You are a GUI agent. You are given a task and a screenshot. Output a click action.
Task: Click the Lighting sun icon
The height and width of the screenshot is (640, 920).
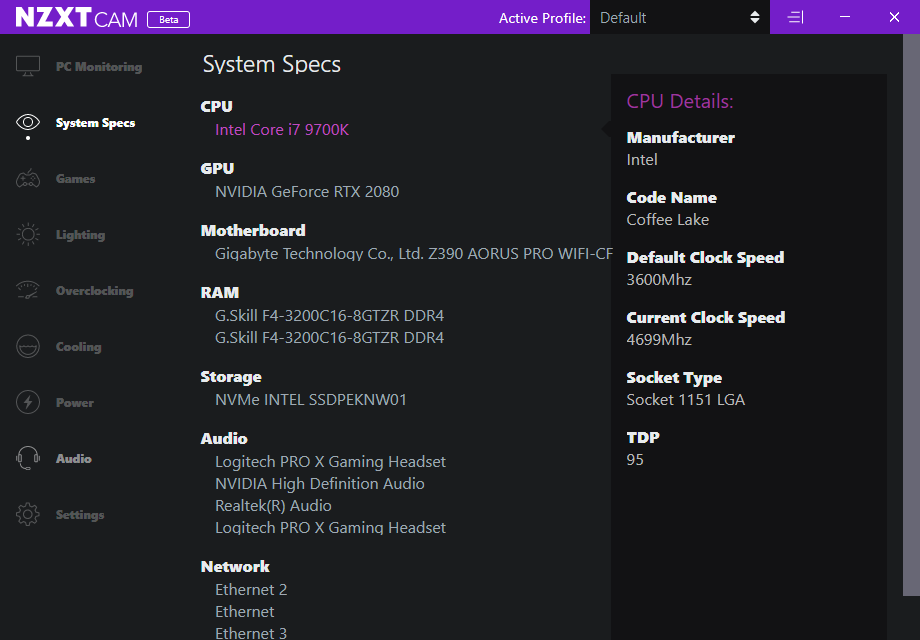(28, 235)
